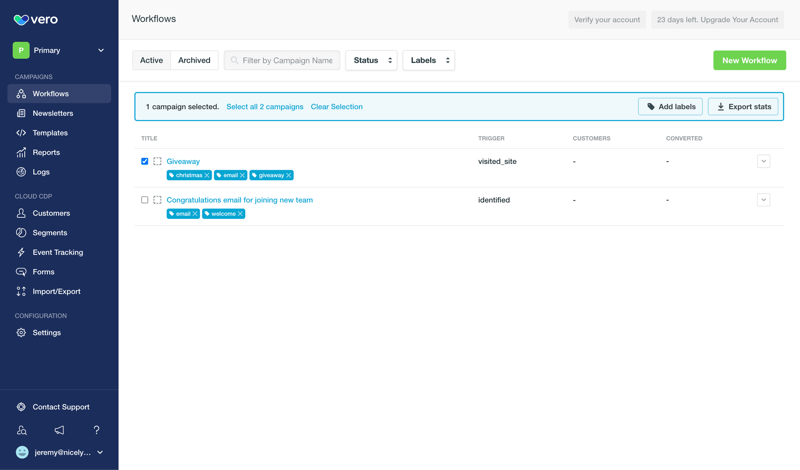Click the Vero logo icon
The image size is (800, 470).
click(21, 19)
